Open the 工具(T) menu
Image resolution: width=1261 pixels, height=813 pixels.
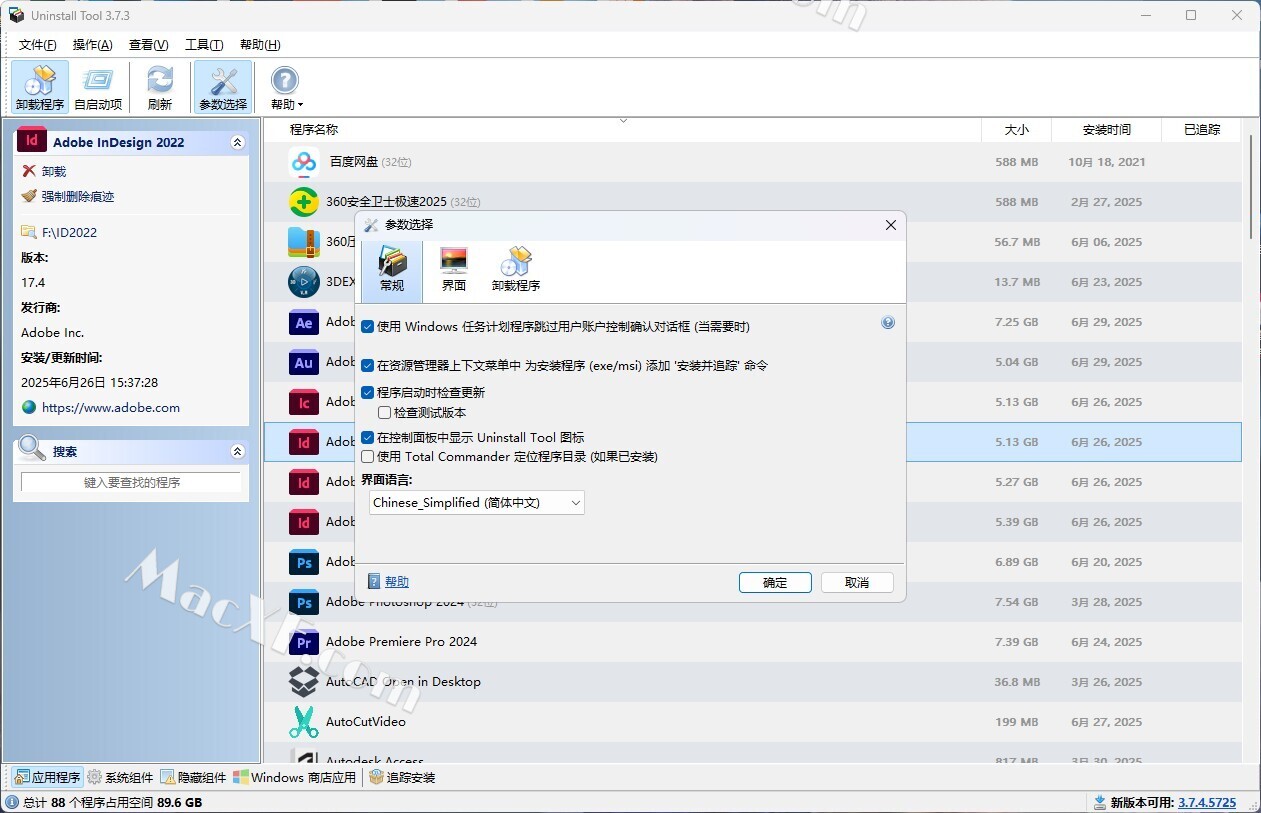[204, 45]
